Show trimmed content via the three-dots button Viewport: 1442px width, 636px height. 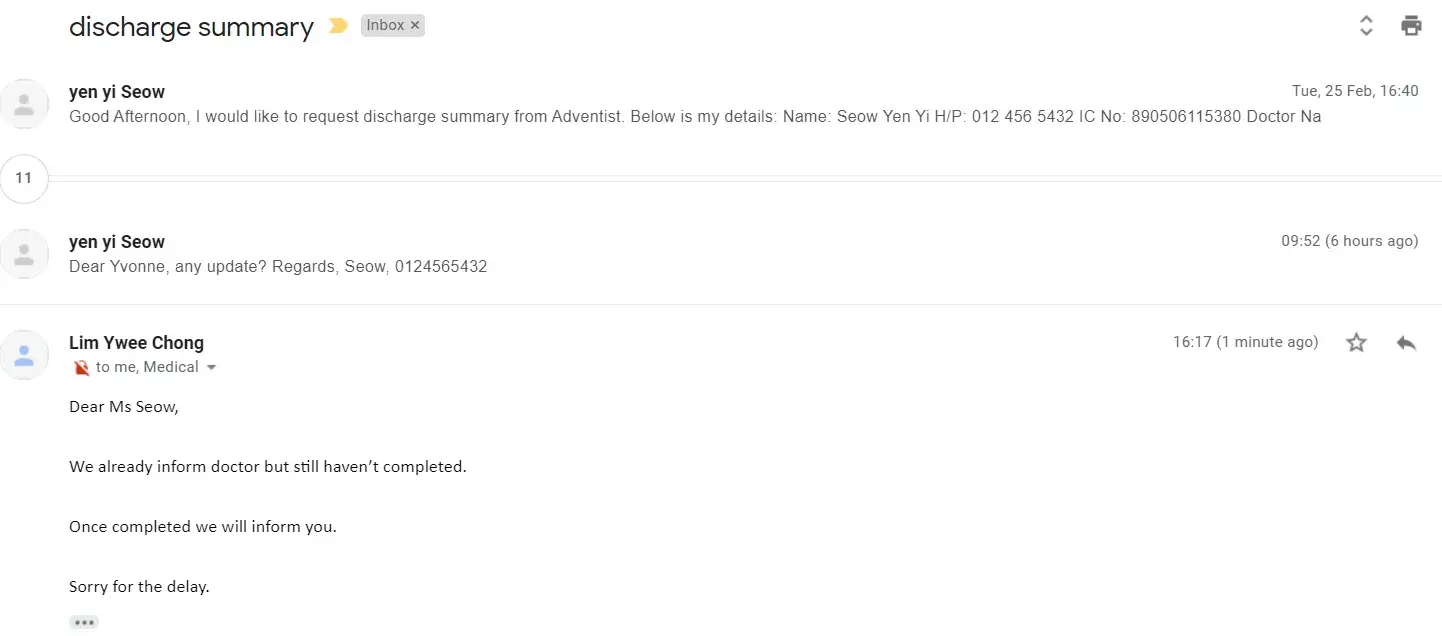tap(84, 622)
